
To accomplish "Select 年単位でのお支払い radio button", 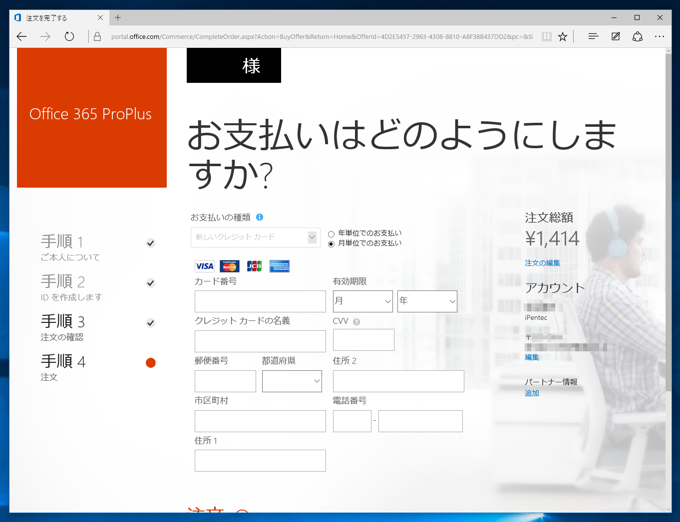I will point(331,234).
